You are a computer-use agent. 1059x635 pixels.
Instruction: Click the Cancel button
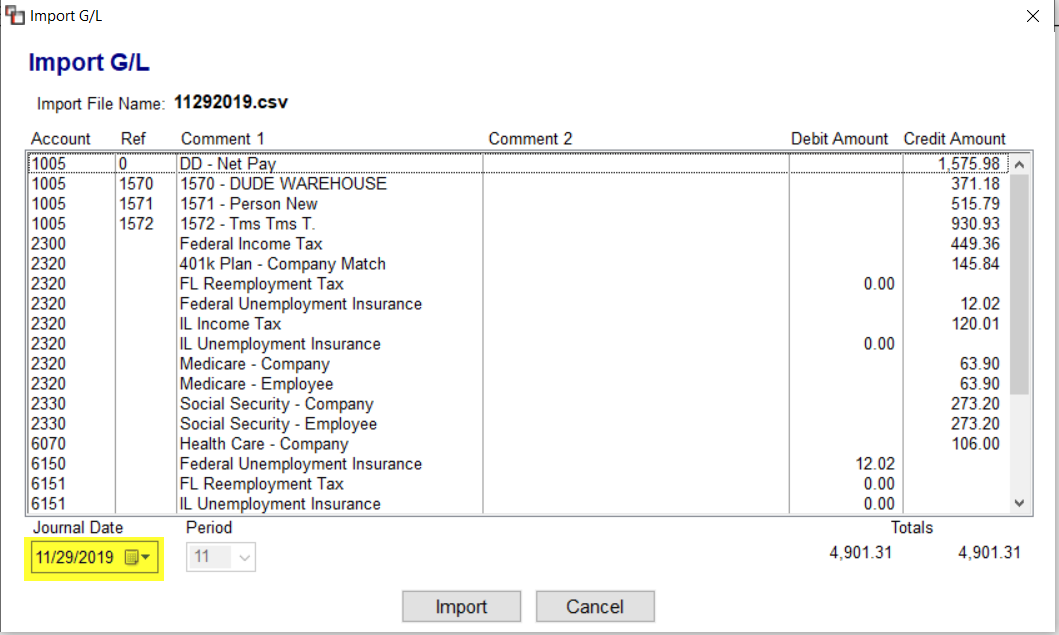(595, 606)
